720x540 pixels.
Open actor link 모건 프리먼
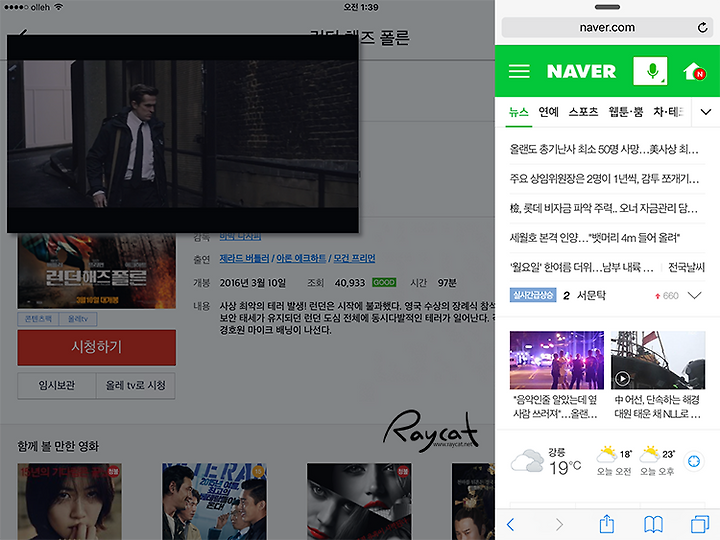[x=354, y=259]
